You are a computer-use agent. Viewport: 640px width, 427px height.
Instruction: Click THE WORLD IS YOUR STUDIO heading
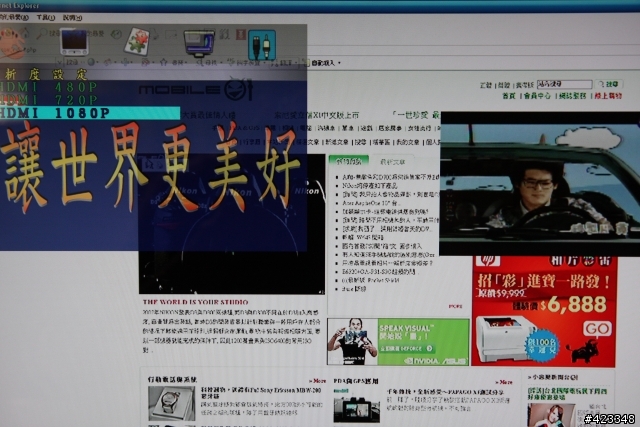click(x=196, y=302)
